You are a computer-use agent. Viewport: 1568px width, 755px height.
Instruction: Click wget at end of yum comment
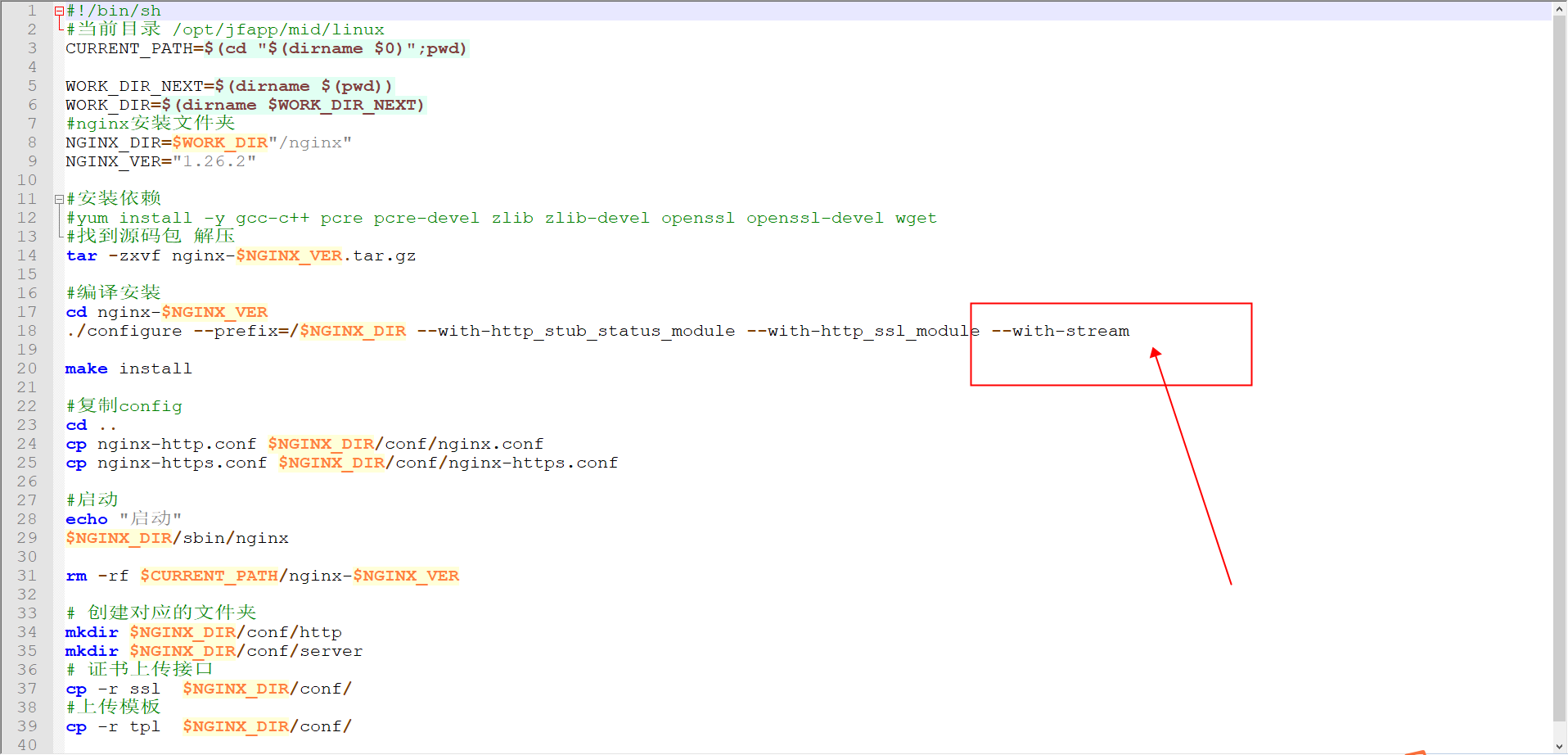click(916, 218)
